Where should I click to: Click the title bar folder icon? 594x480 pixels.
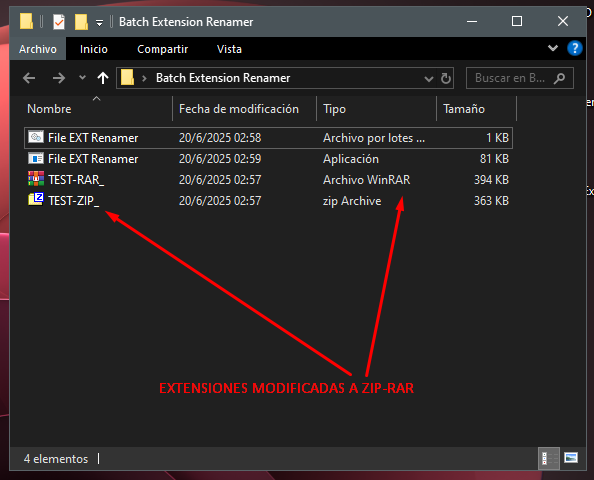pyautogui.click(x=27, y=21)
